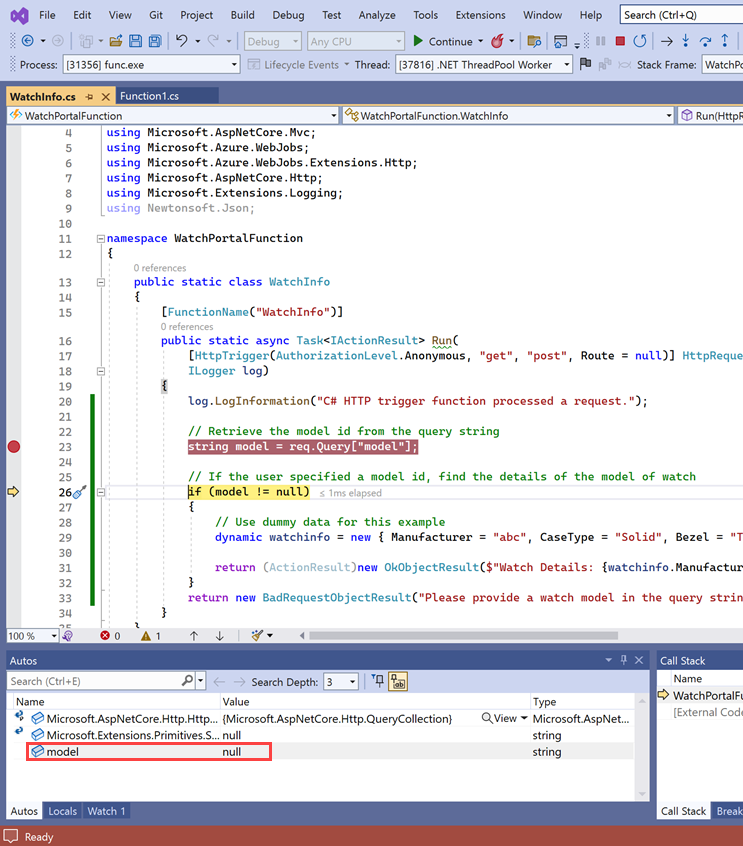Click in the Autos search field
The width and height of the screenshot is (743, 846).
pos(95,681)
